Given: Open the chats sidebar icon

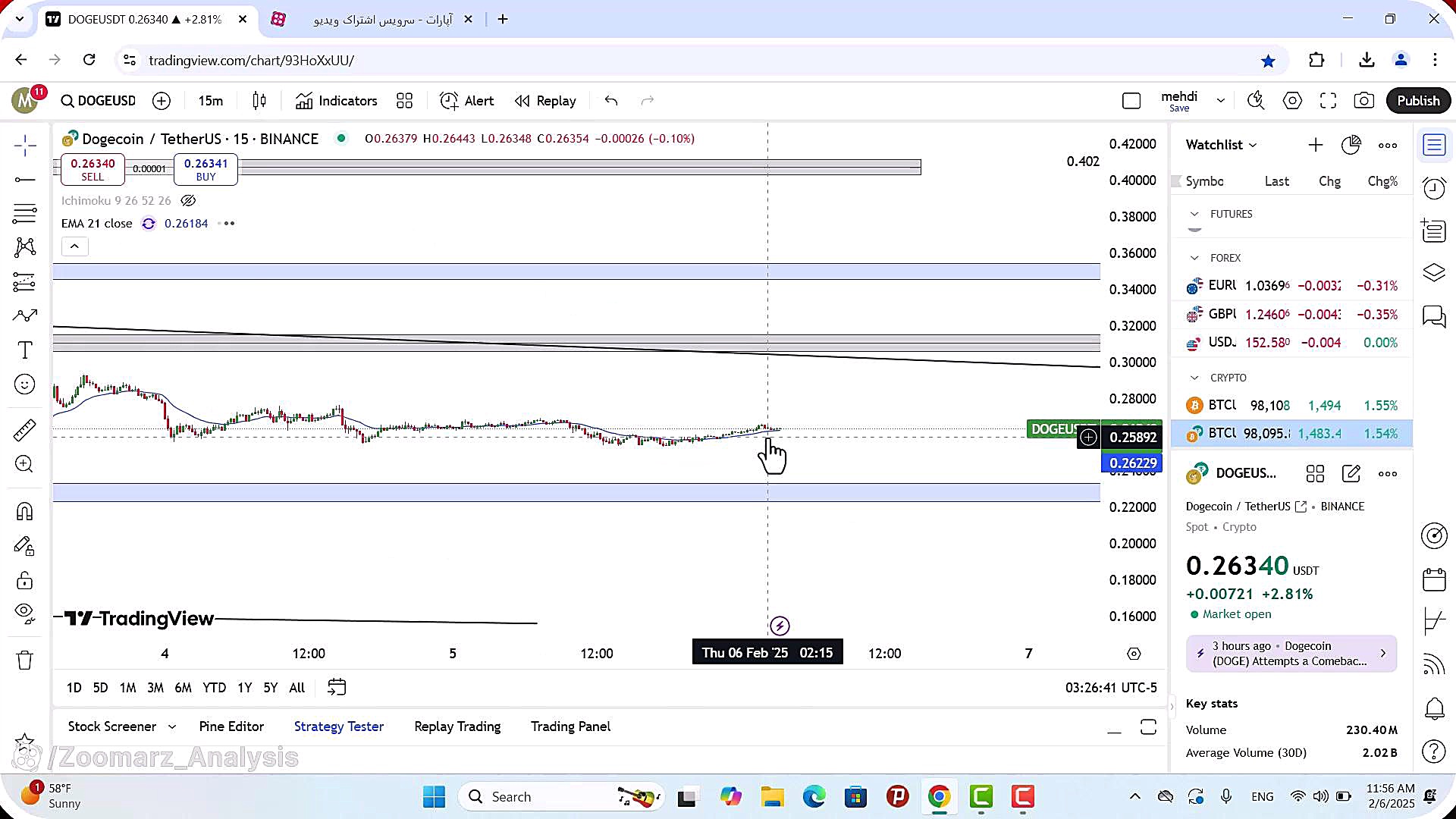Looking at the screenshot, I should [x=1434, y=316].
